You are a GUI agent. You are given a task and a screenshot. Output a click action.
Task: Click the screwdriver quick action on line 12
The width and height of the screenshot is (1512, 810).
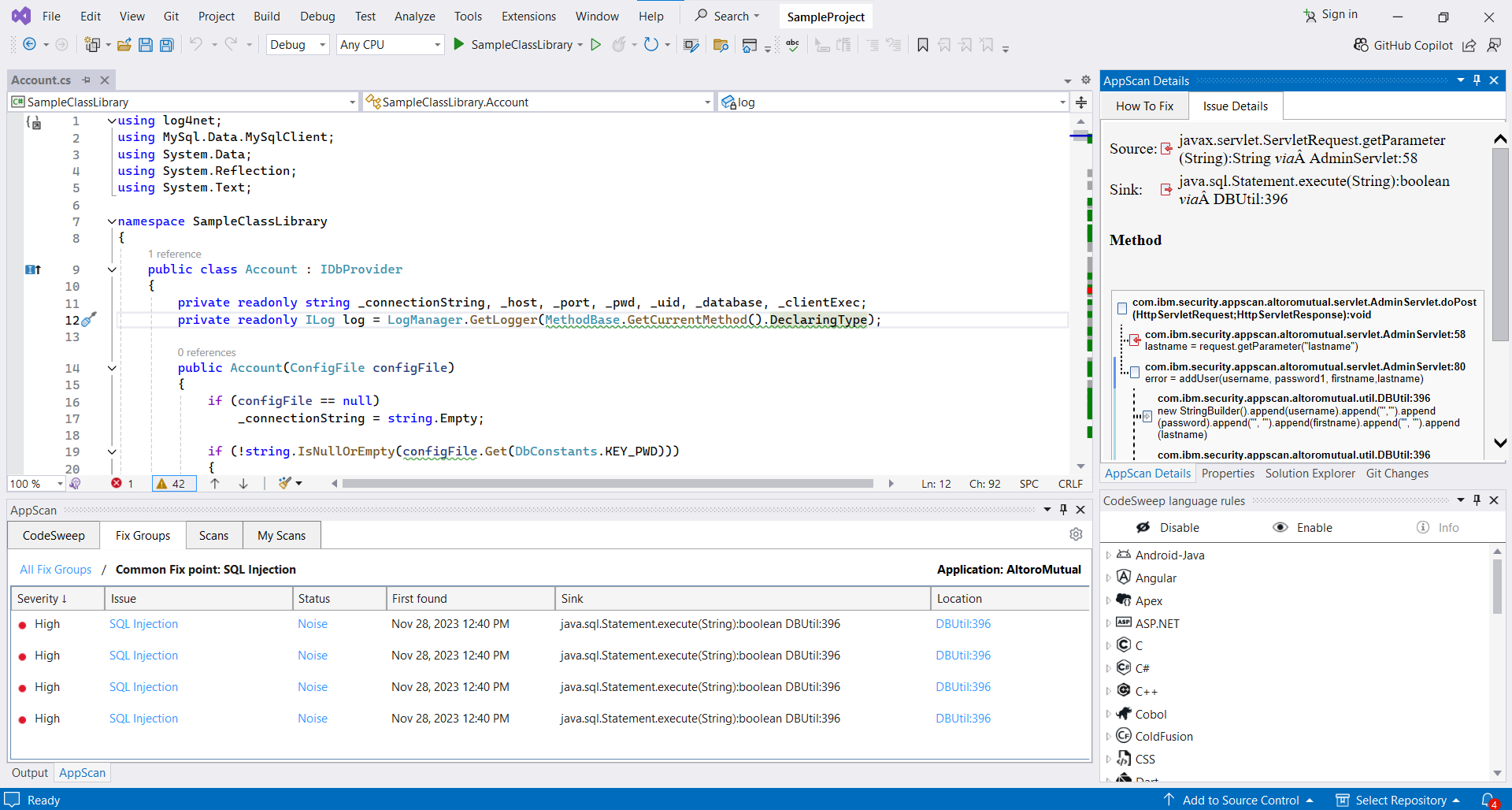tap(89, 319)
